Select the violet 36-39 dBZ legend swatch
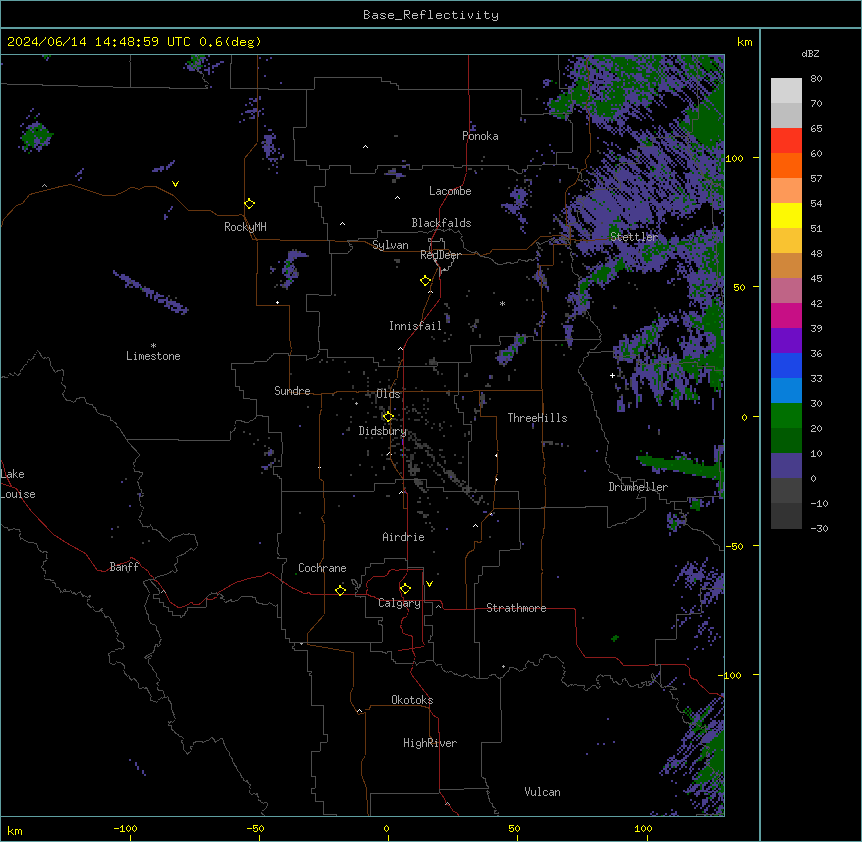The image size is (862, 842). pyautogui.click(x=786, y=341)
